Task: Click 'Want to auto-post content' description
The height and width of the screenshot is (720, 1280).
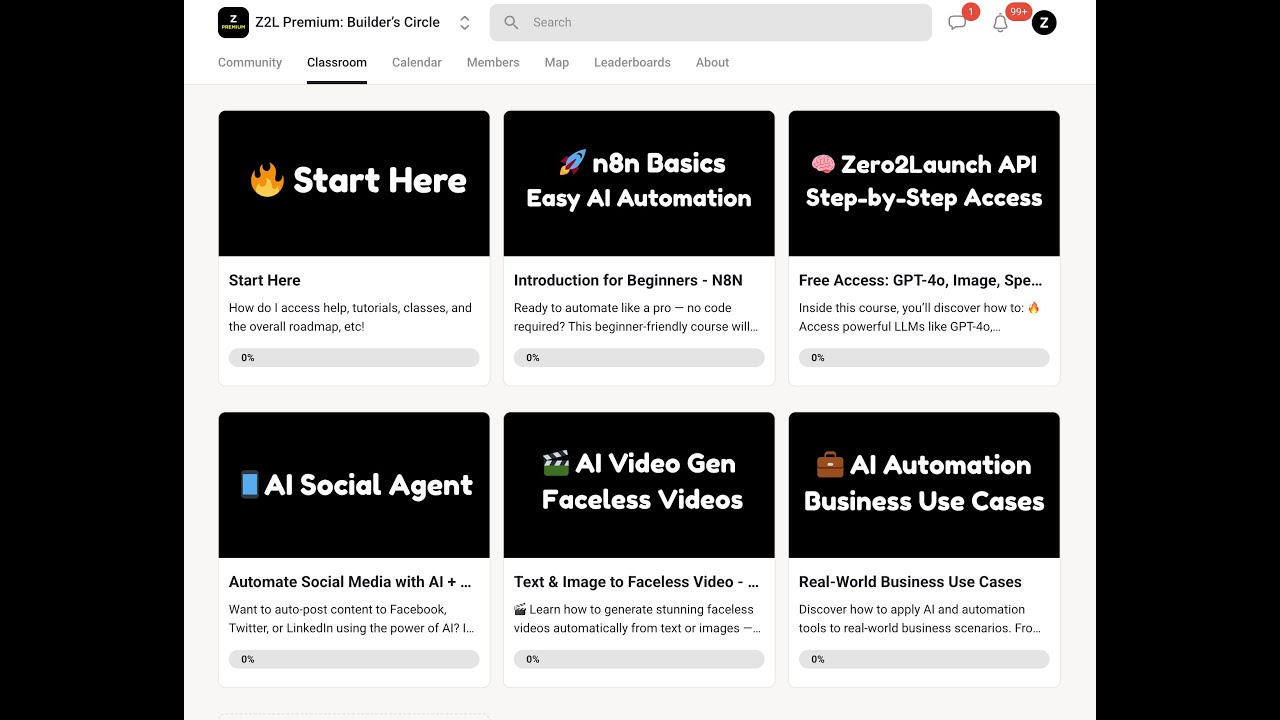Action: [x=352, y=619]
